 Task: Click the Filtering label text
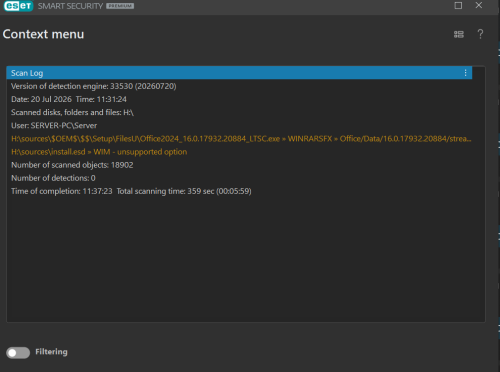tap(51, 352)
